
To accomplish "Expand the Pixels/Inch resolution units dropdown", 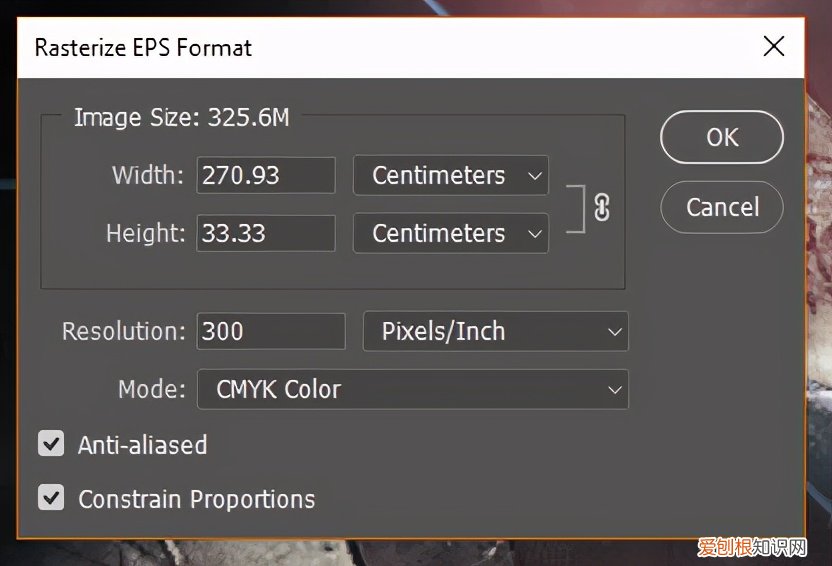I will (495, 331).
